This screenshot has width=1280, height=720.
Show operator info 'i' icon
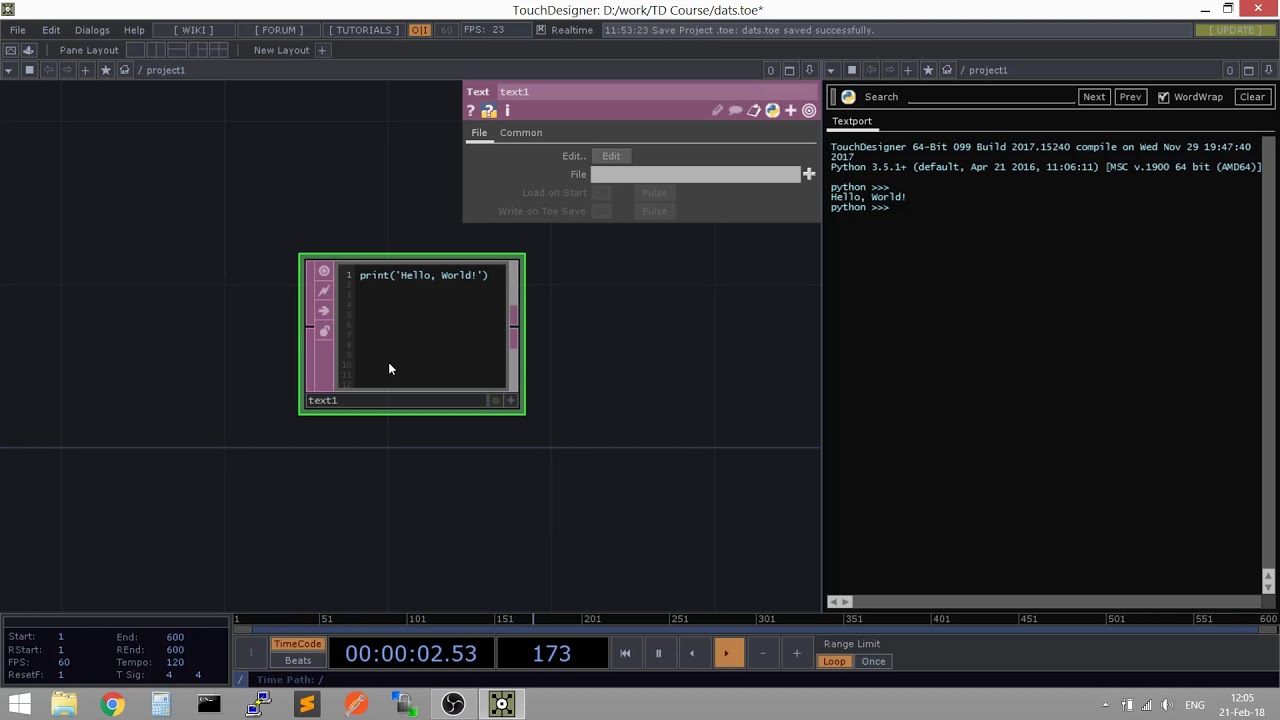coord(507,111)
